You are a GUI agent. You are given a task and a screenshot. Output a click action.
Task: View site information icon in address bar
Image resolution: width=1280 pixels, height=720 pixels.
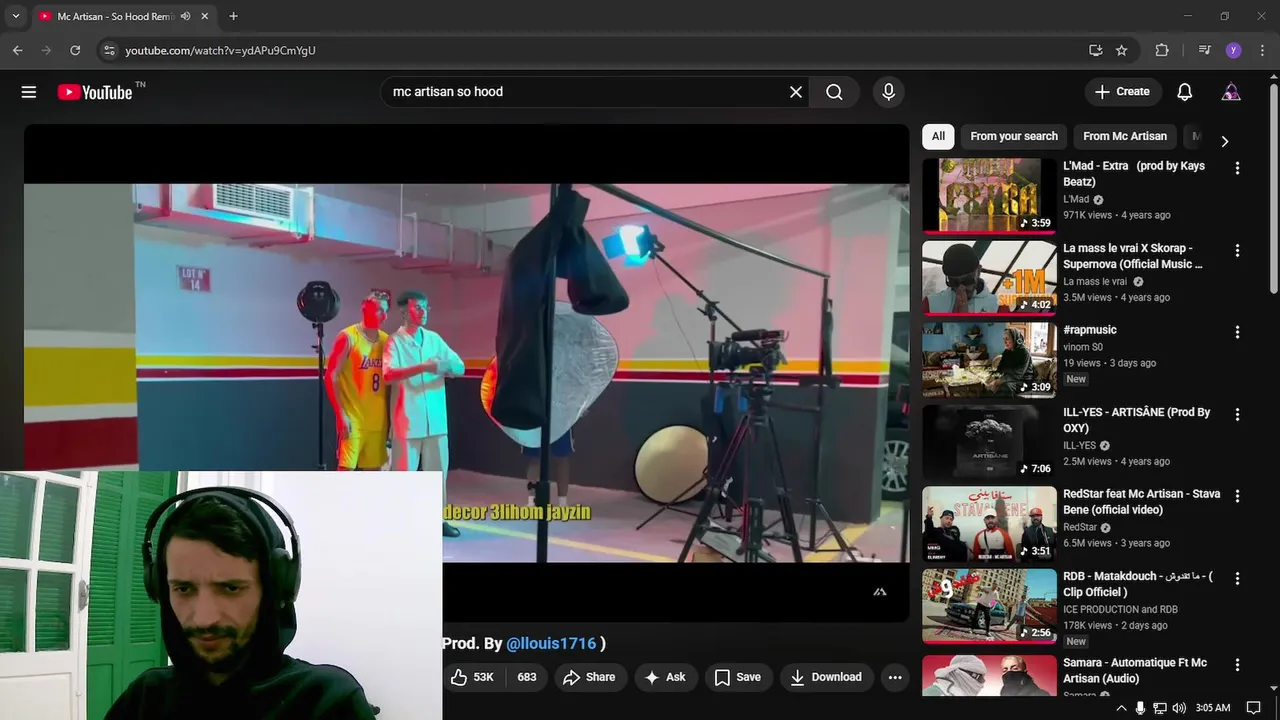(109, 50)
